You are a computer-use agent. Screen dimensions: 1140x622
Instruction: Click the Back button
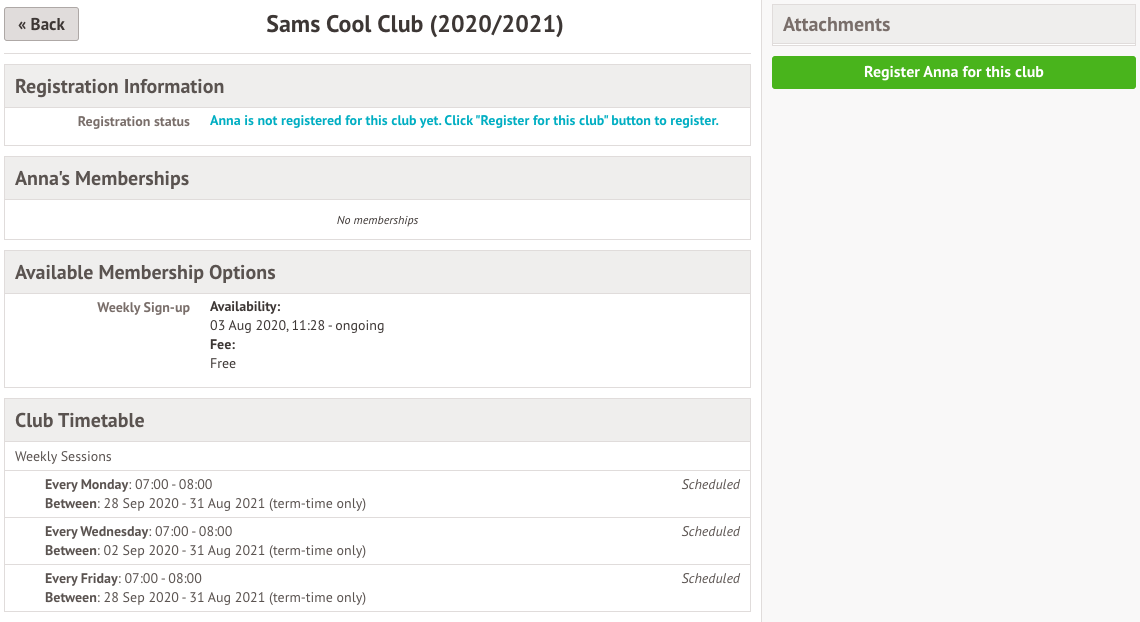tap(41, 24)
